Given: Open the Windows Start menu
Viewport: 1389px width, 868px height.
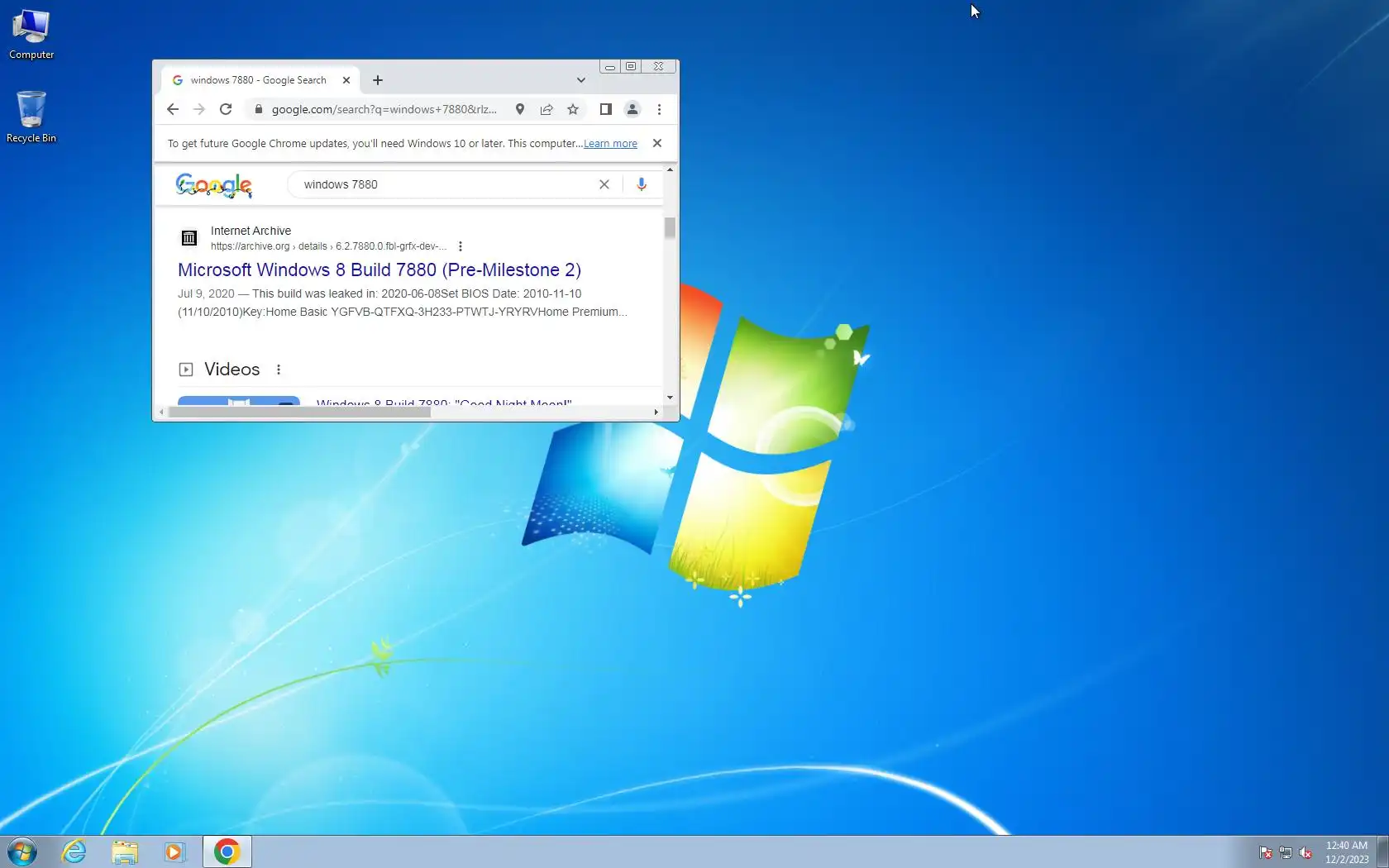Looking at the screenshot, I should (x=22, y=851).
